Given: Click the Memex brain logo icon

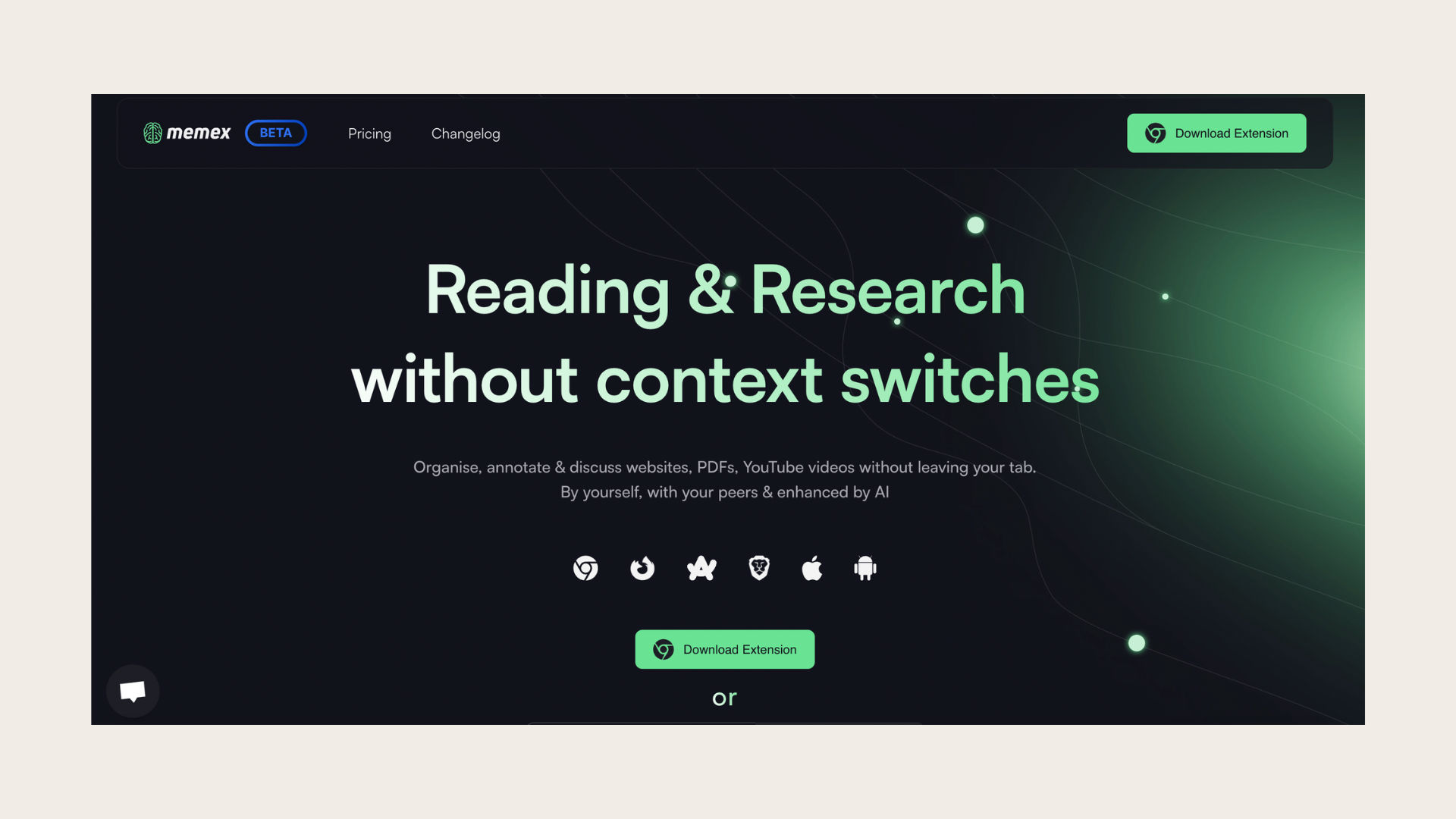Looking at the screenshot, I should [x=150, y=132].
